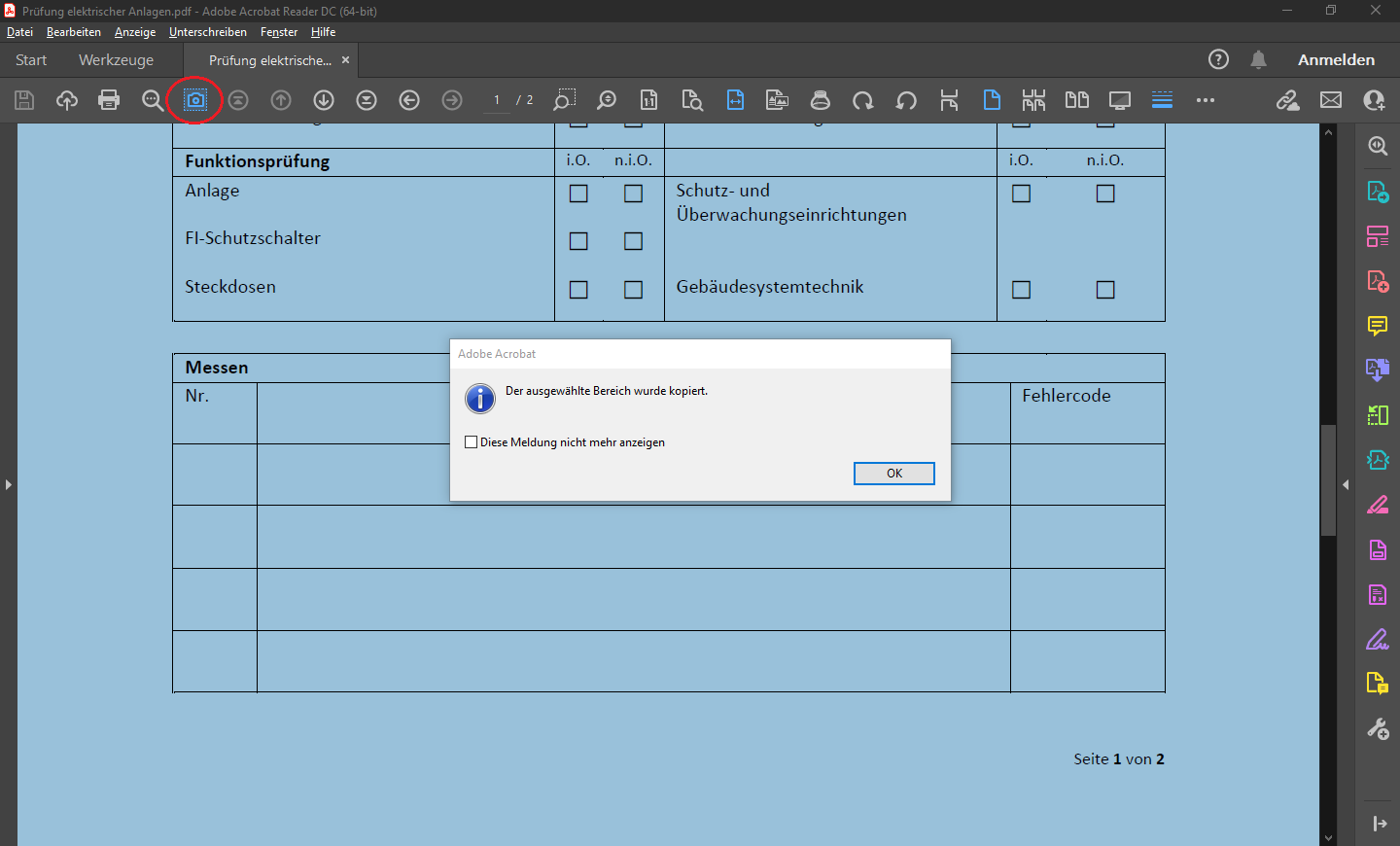Enable 'Diese Meldung nicht mehr anzeigen' checkbox
This screenshot has height=846, width=1400.
click(472, 442)
